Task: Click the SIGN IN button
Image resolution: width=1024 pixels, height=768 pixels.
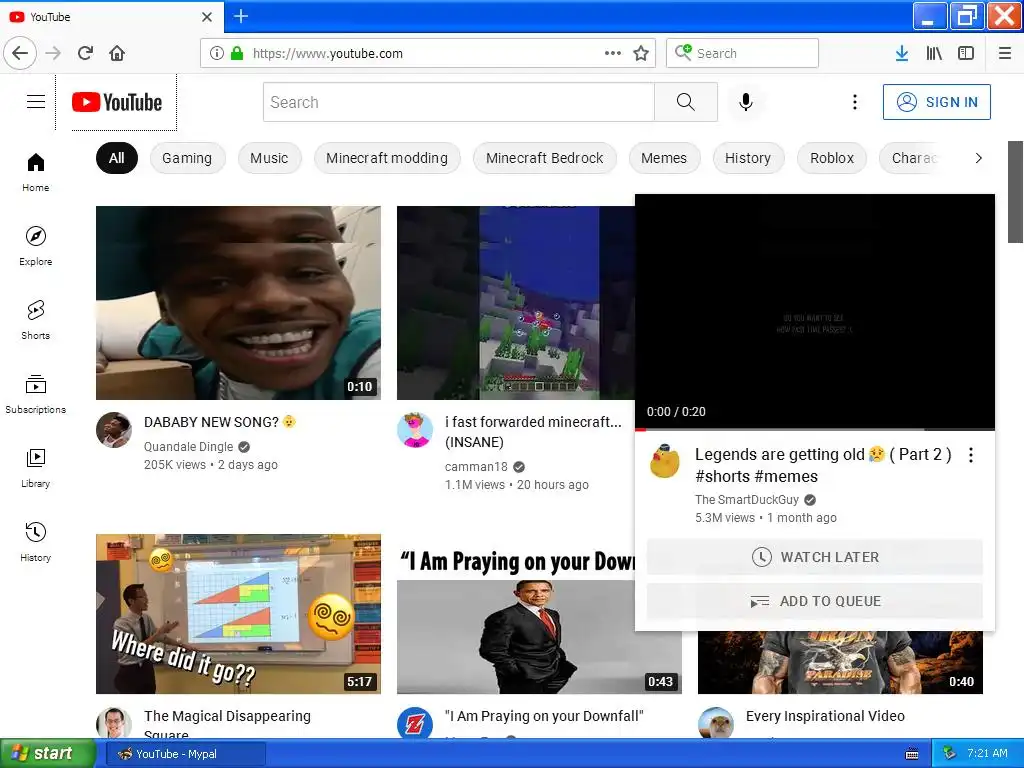Action: click(x=936, y=102)
